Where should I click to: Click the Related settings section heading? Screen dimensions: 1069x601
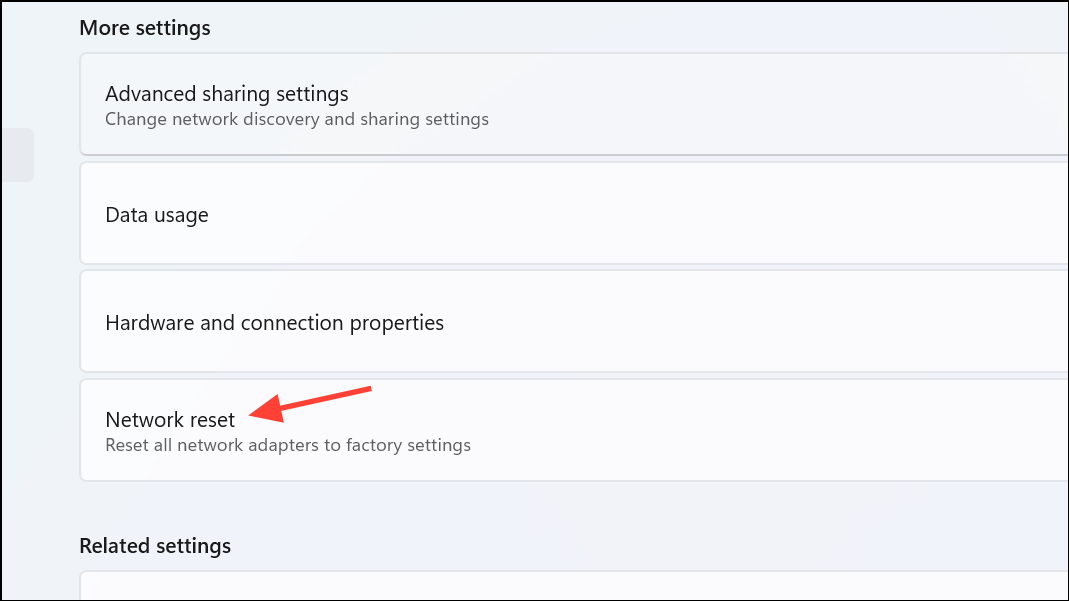click(x=155, y=546)
